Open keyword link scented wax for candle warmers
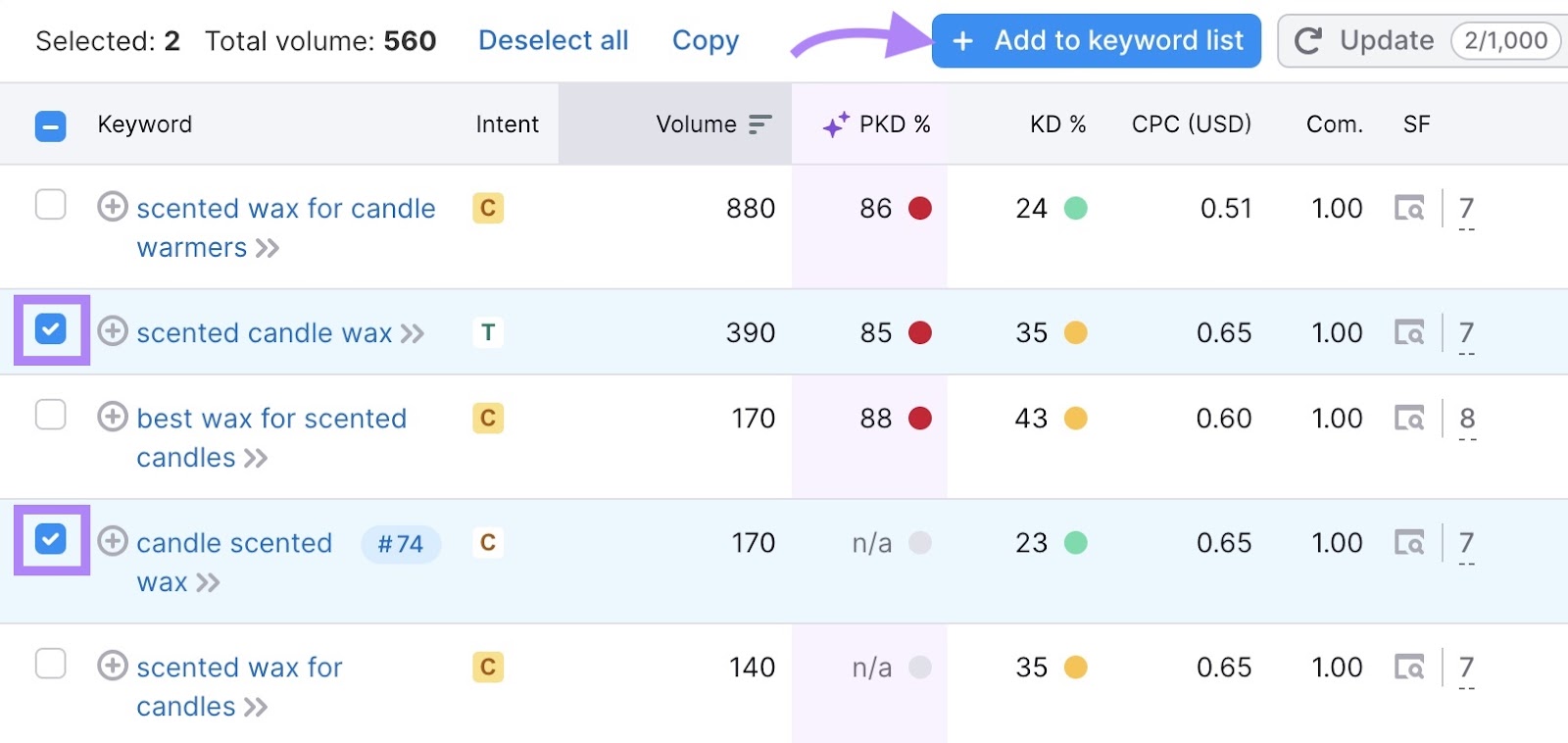 [x=285, y=227]
